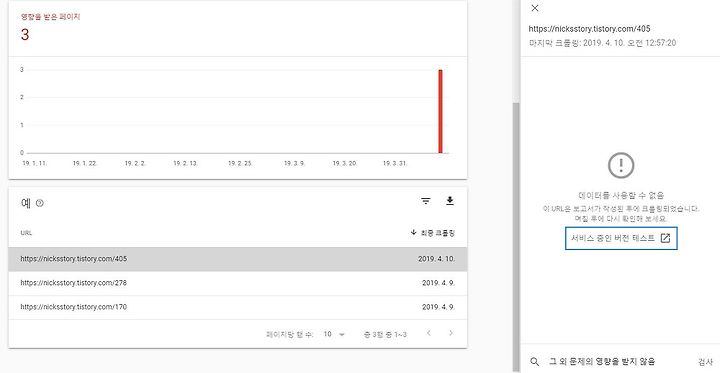Click the search magnifier icon in side panel
The width and height of the screenshot is (720, 373).
[534, 362]
